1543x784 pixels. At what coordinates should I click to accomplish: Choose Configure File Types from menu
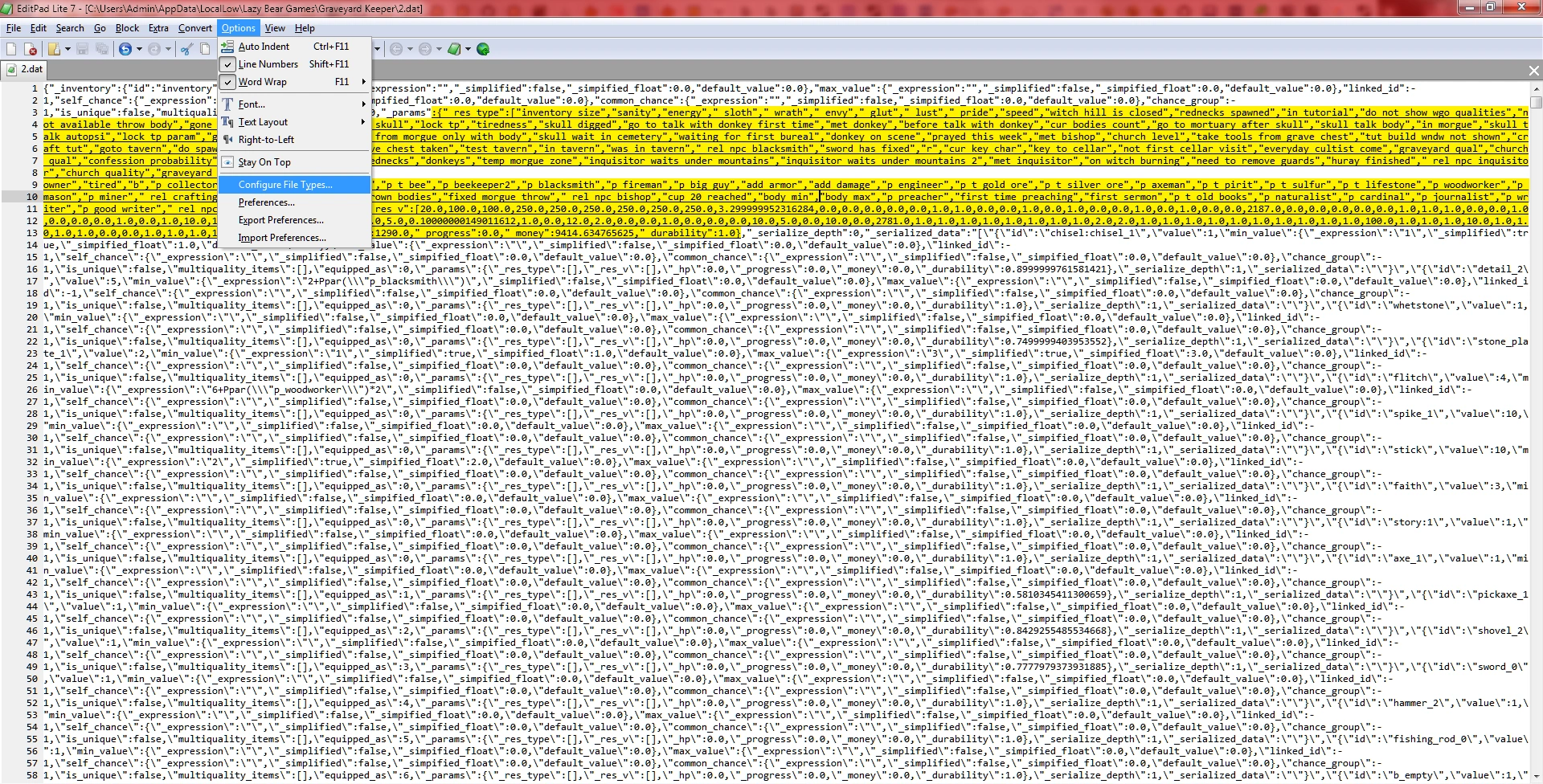(294, 185)
